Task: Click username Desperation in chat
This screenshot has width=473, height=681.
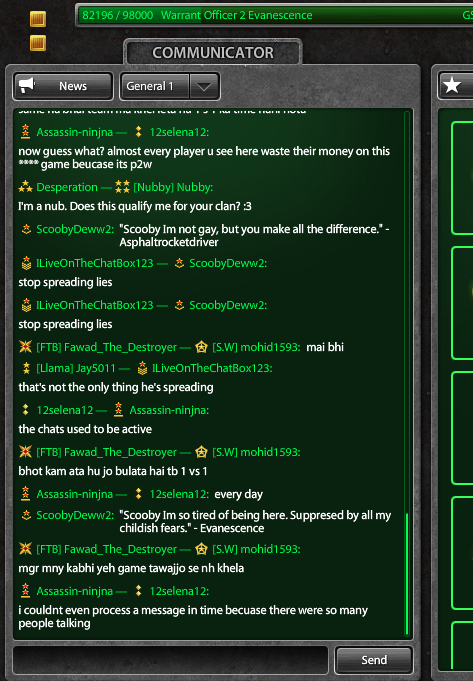Action: tap(67, 187)
